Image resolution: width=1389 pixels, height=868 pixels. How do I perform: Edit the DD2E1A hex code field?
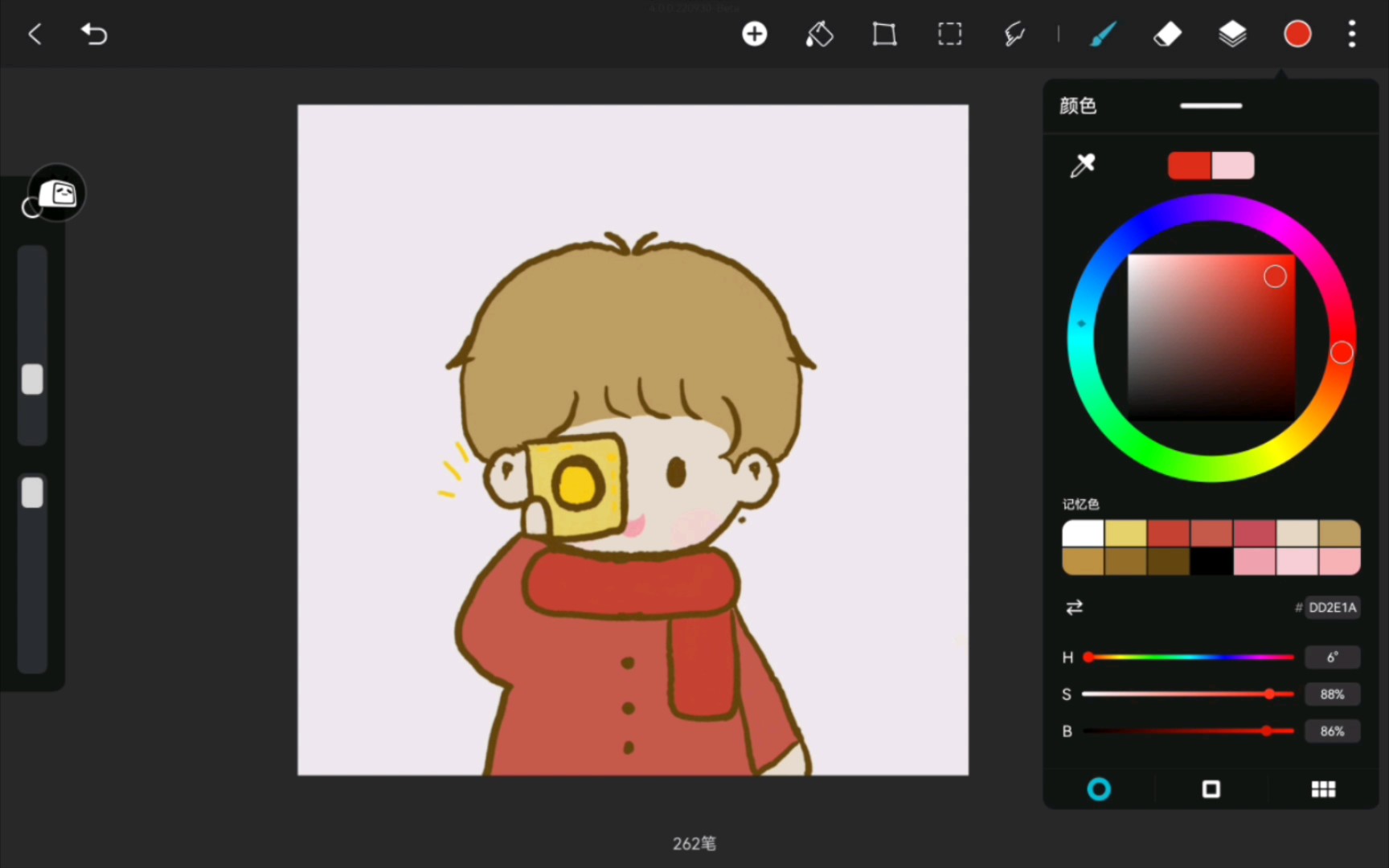click(1331, 608)
